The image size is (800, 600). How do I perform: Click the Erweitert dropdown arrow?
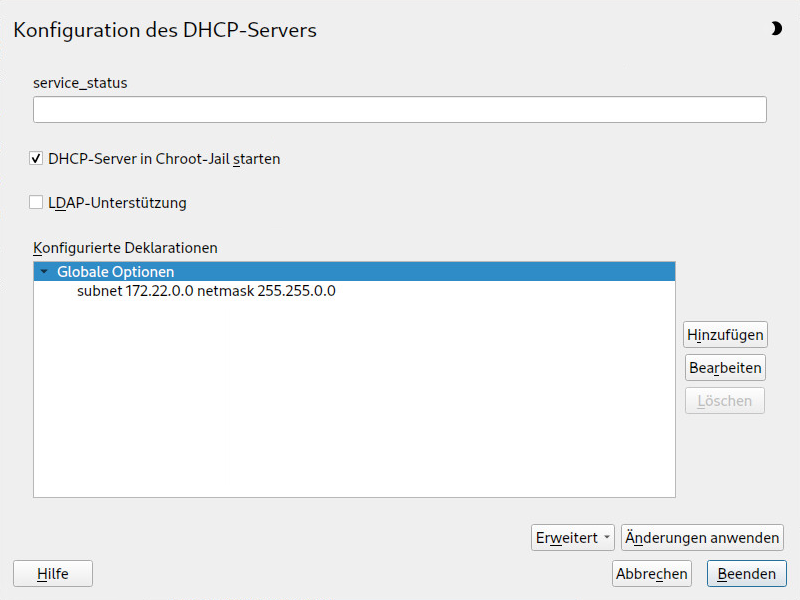click(607, 537)
